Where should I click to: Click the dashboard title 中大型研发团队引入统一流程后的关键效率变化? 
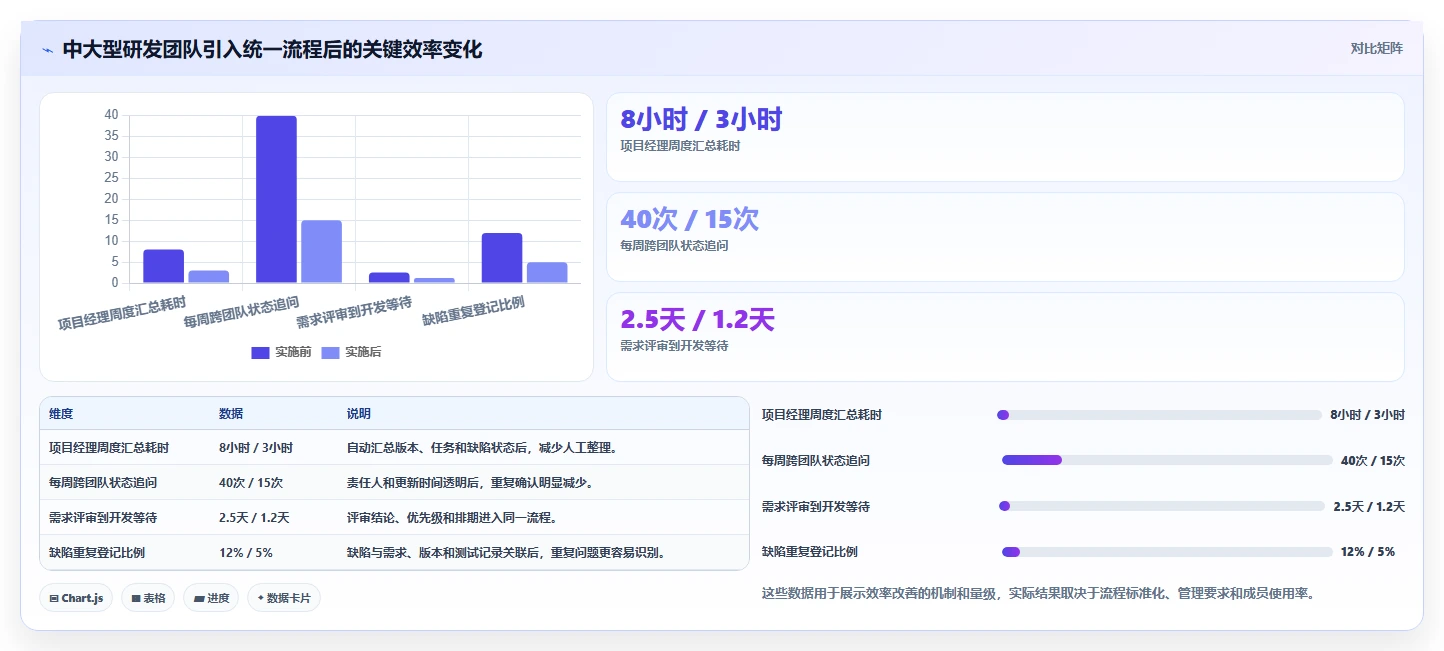tap(272, 49)
